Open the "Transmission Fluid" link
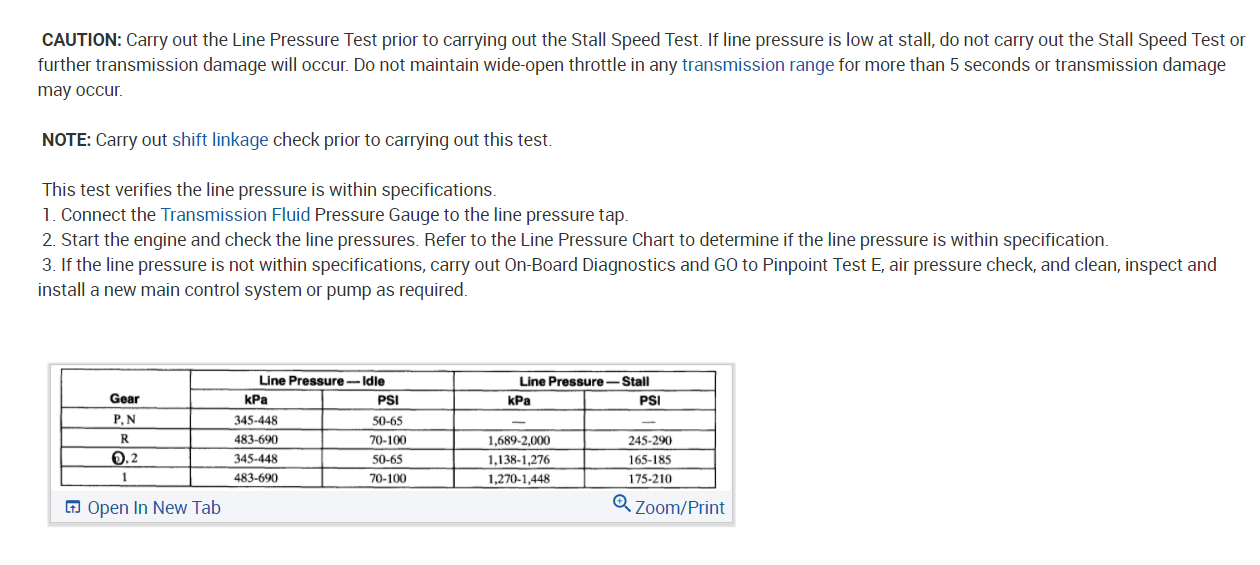The width and height of the screenshot is (1260, 565). [x=235, y=215]
